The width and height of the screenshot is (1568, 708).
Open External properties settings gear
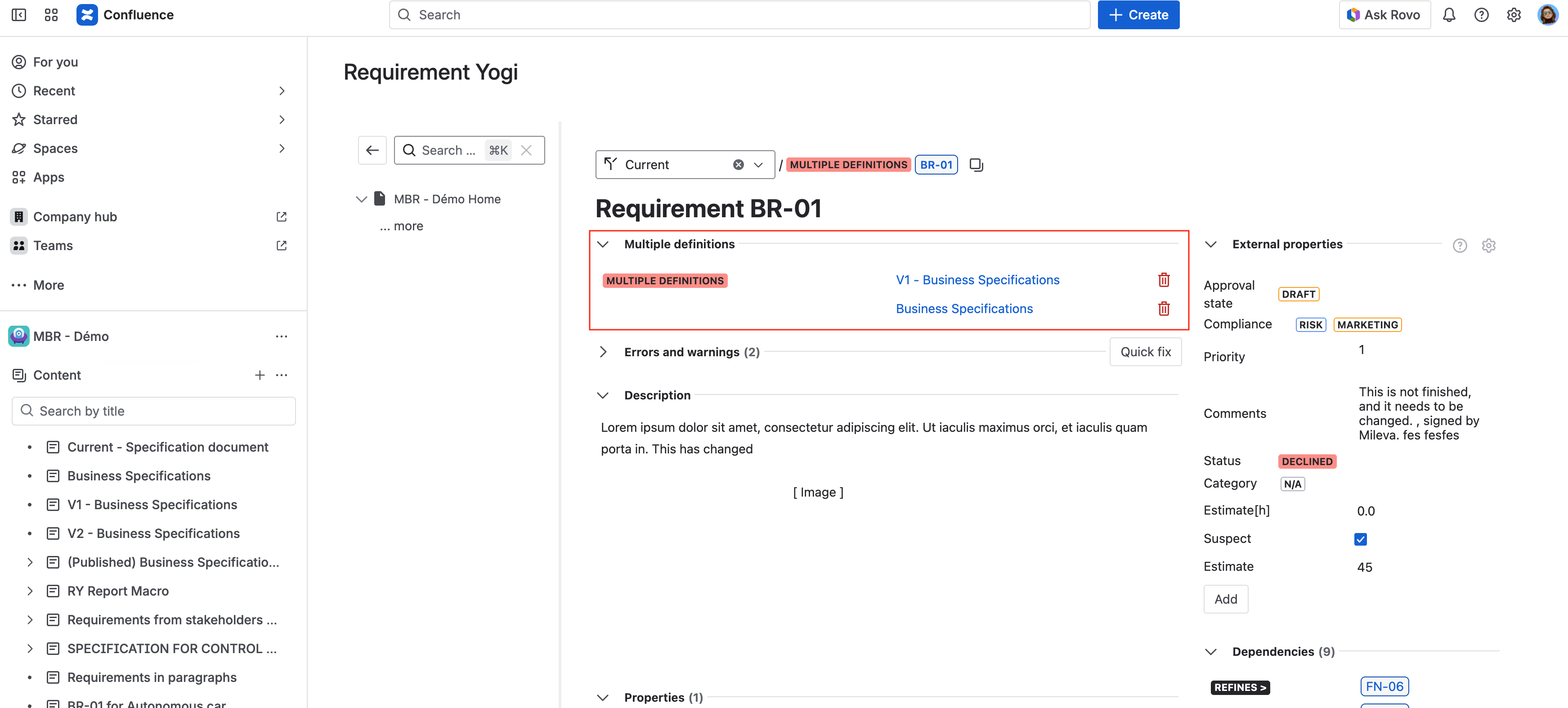pyautogui.click(x=1488, y=245)
